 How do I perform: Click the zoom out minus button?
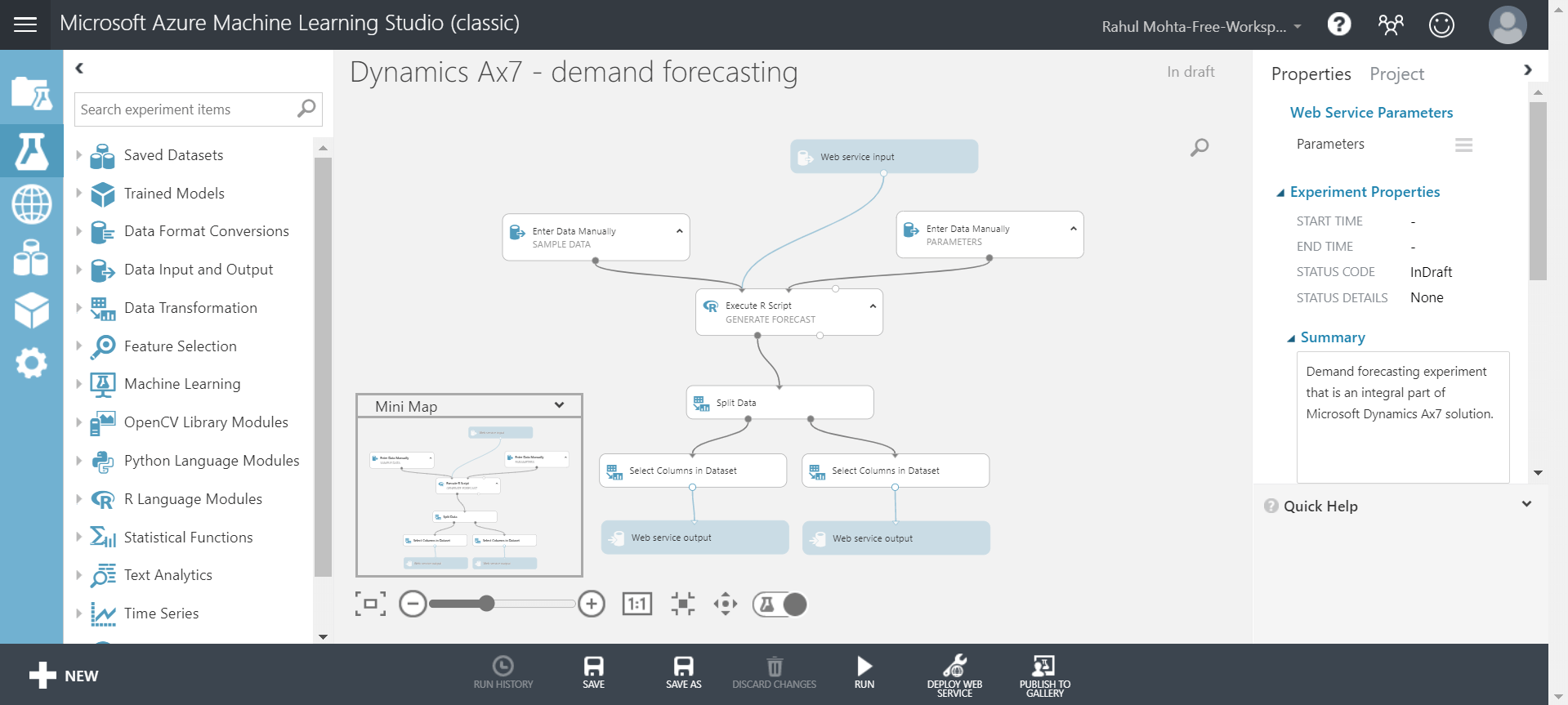[413, 604]
